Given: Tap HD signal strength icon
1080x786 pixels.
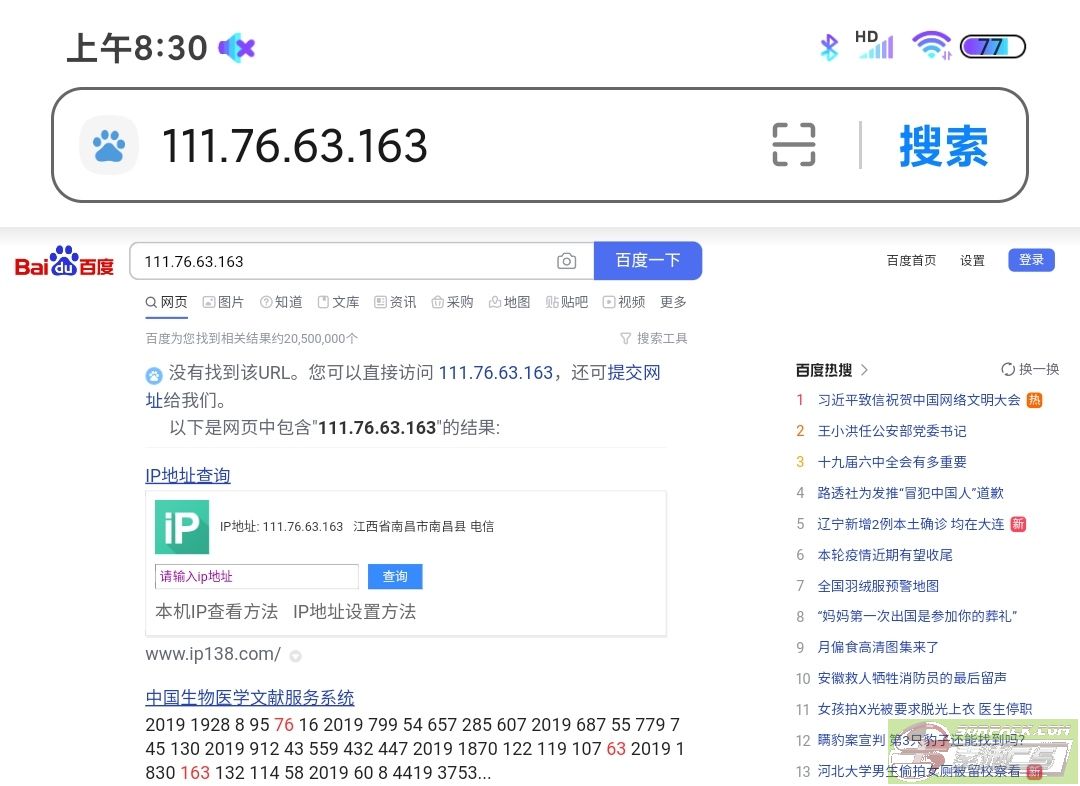Looking at the screenshot, I should tap(874, 45).
